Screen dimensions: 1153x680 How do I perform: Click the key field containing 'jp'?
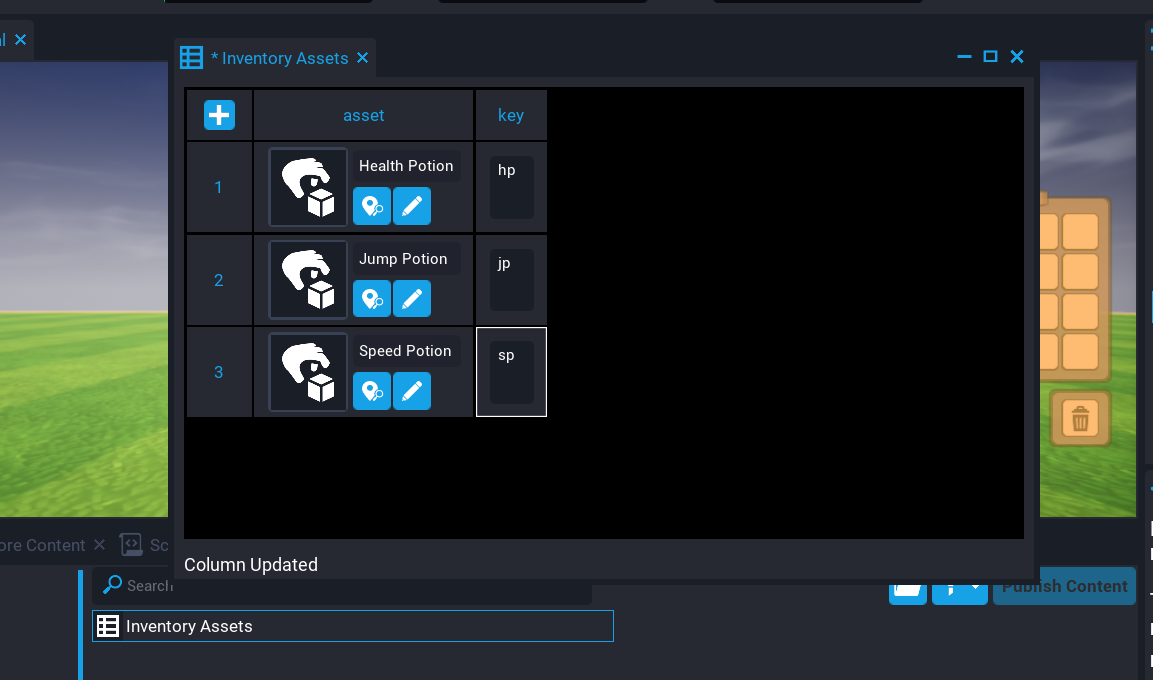pos(511,280)
